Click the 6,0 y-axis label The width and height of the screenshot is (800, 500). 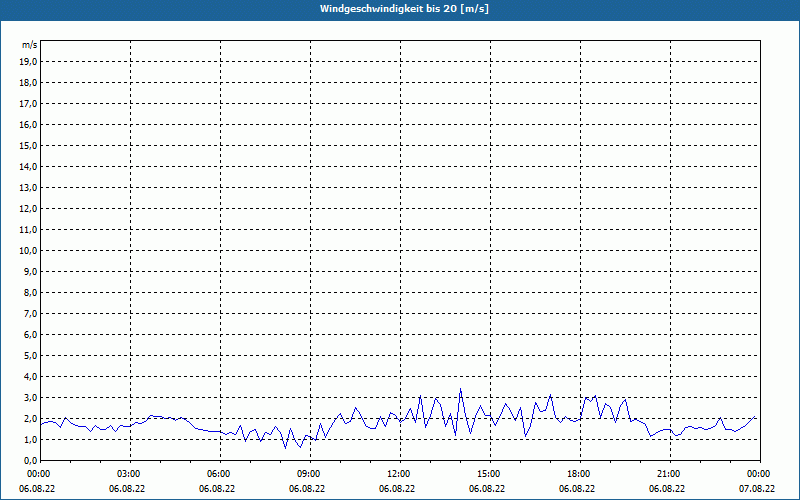tap(31, 335)
